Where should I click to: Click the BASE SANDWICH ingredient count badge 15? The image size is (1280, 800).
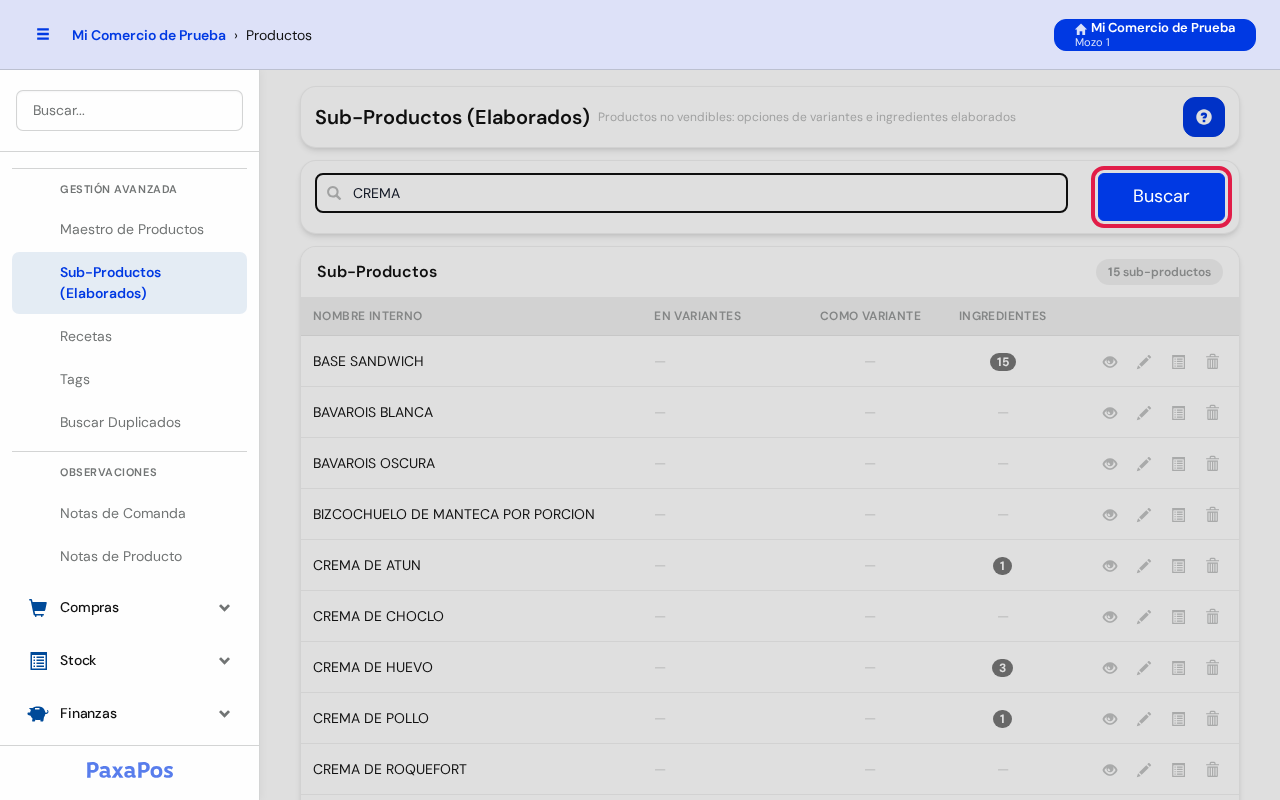coord(1003,362)
